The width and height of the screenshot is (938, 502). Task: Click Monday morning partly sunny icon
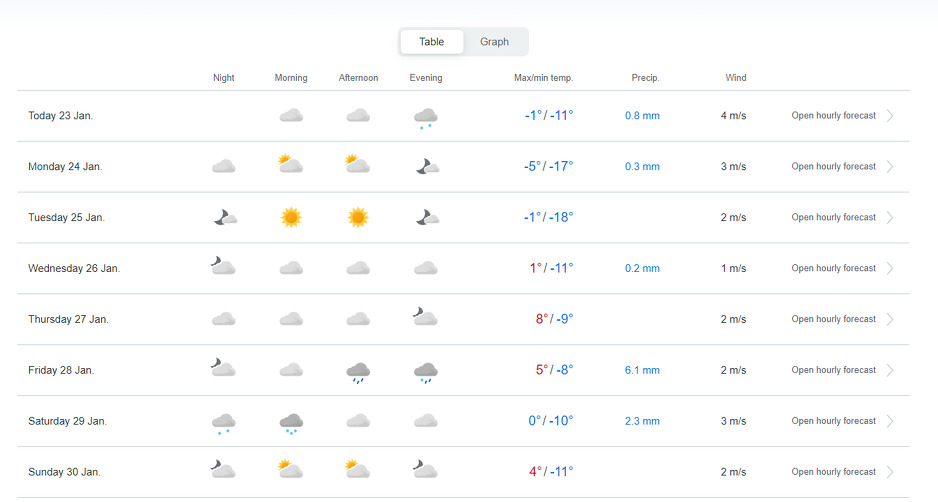click(291, 165)
